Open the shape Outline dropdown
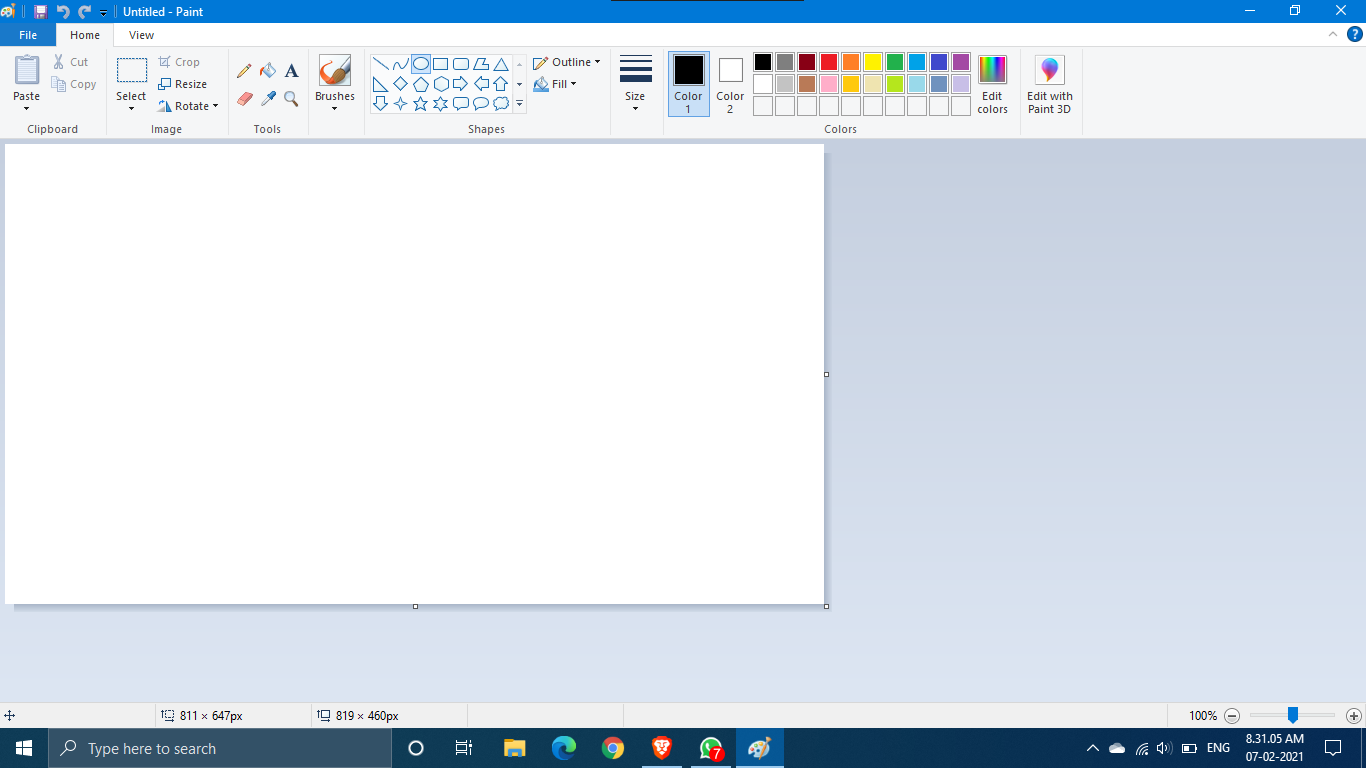1366x768 pixels. (x=567, y=62)
